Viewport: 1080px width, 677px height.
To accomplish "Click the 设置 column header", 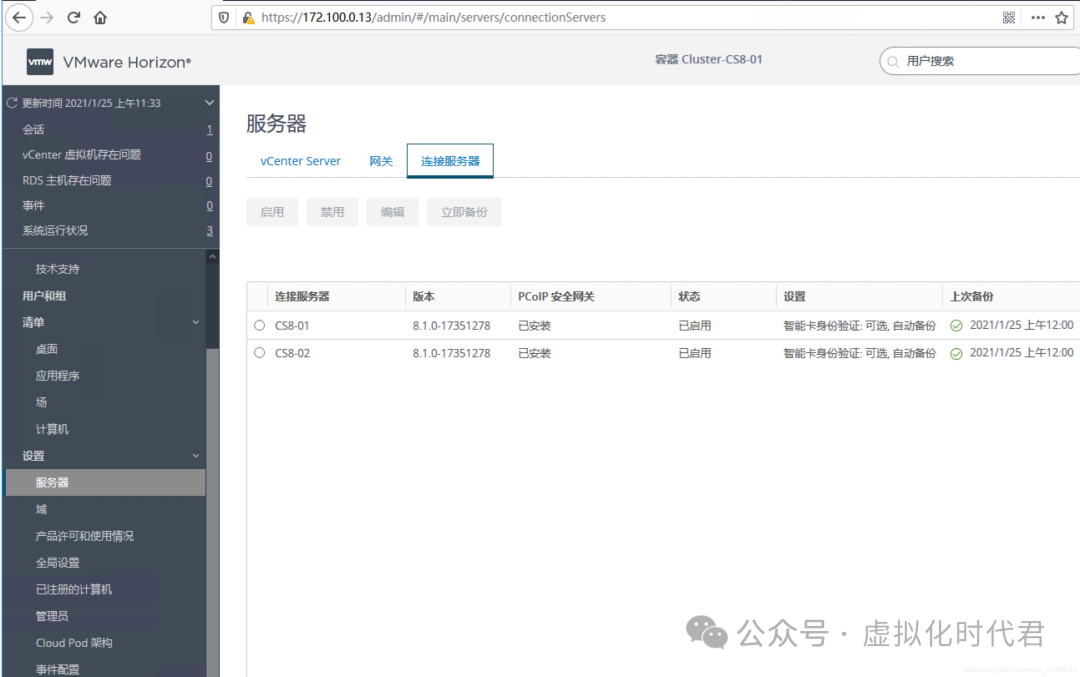I will [795, 297].
